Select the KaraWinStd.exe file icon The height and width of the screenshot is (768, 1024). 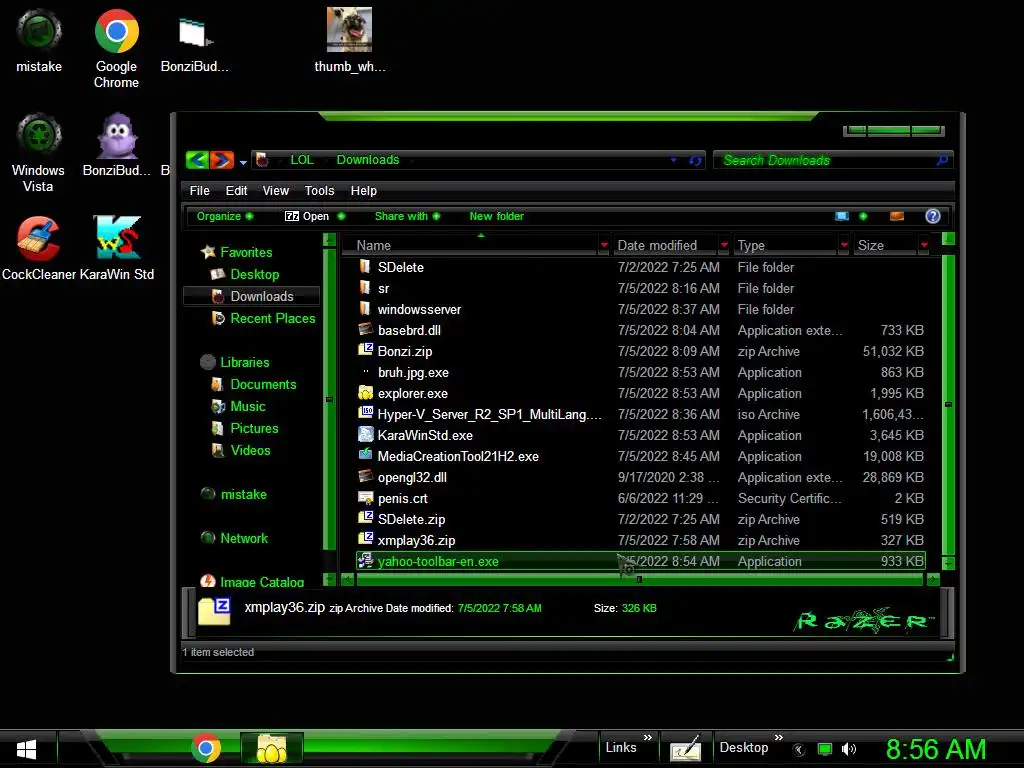coord(366,434)
